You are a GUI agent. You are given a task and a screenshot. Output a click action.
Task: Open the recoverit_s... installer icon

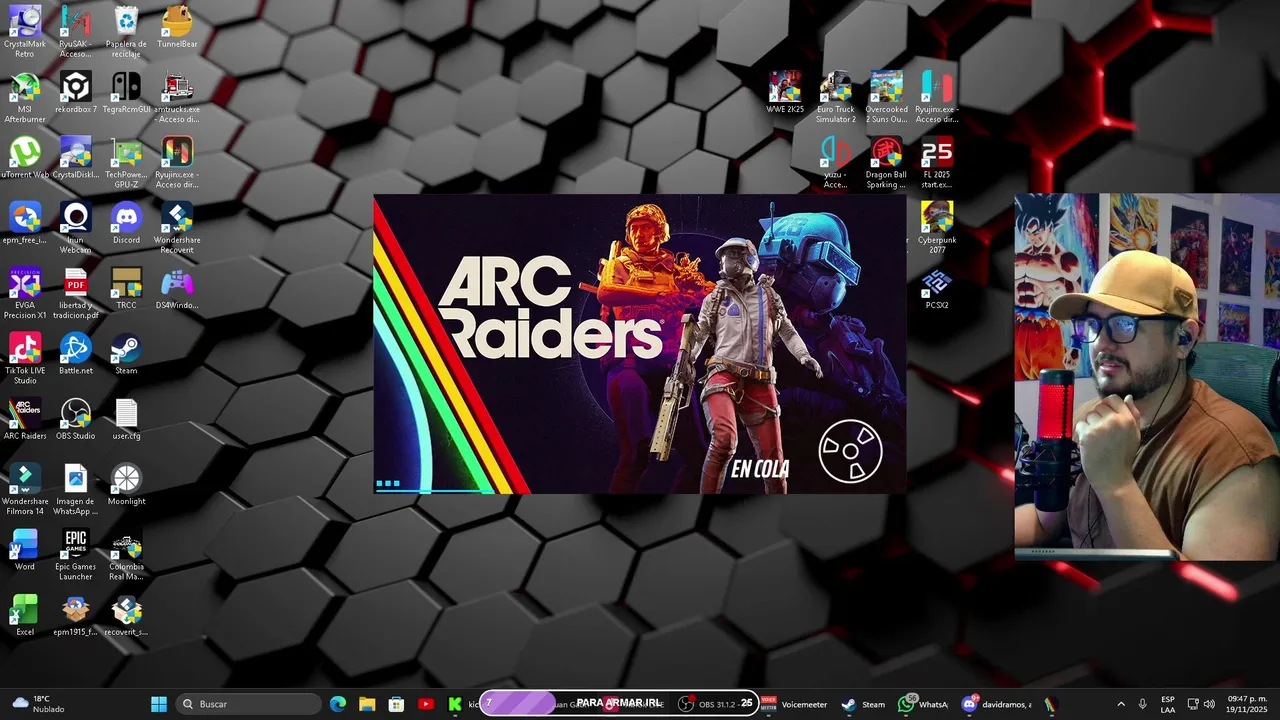coord(126,615)
